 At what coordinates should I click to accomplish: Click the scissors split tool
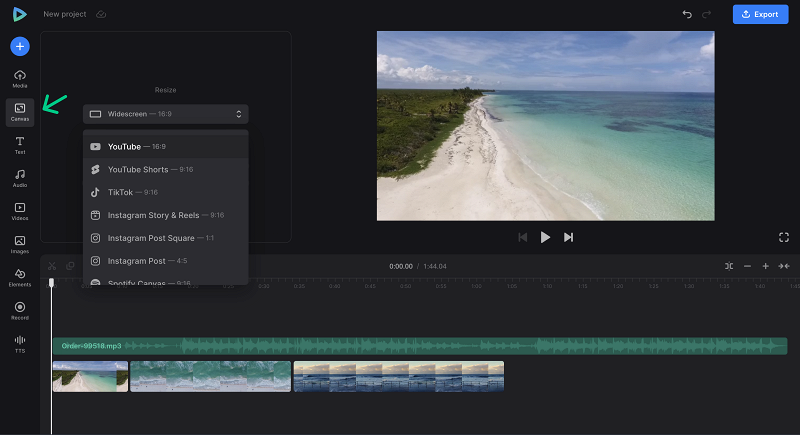52,266
